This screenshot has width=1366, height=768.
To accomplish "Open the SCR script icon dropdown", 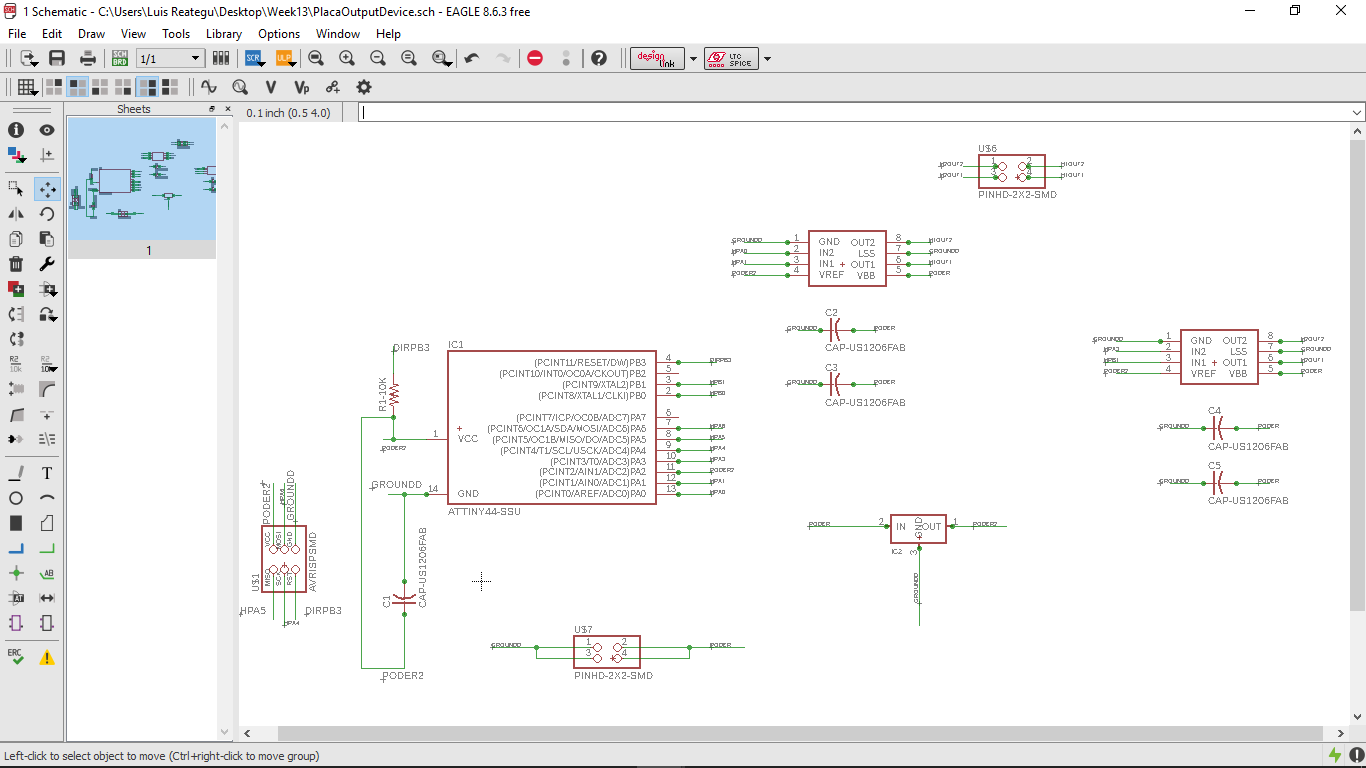I will (x=254, y=58).
